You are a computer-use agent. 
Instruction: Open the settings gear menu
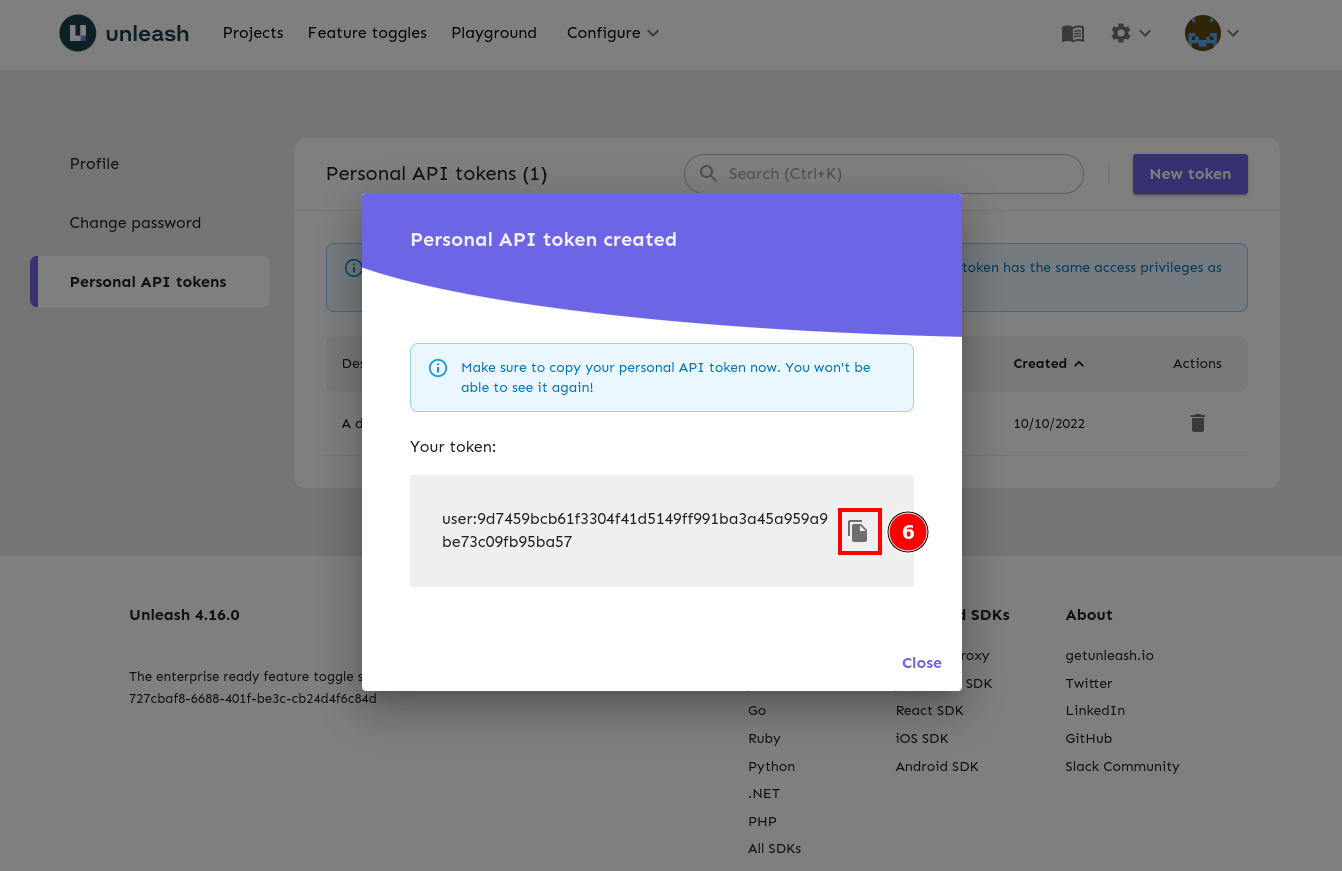click(1121, 33)
